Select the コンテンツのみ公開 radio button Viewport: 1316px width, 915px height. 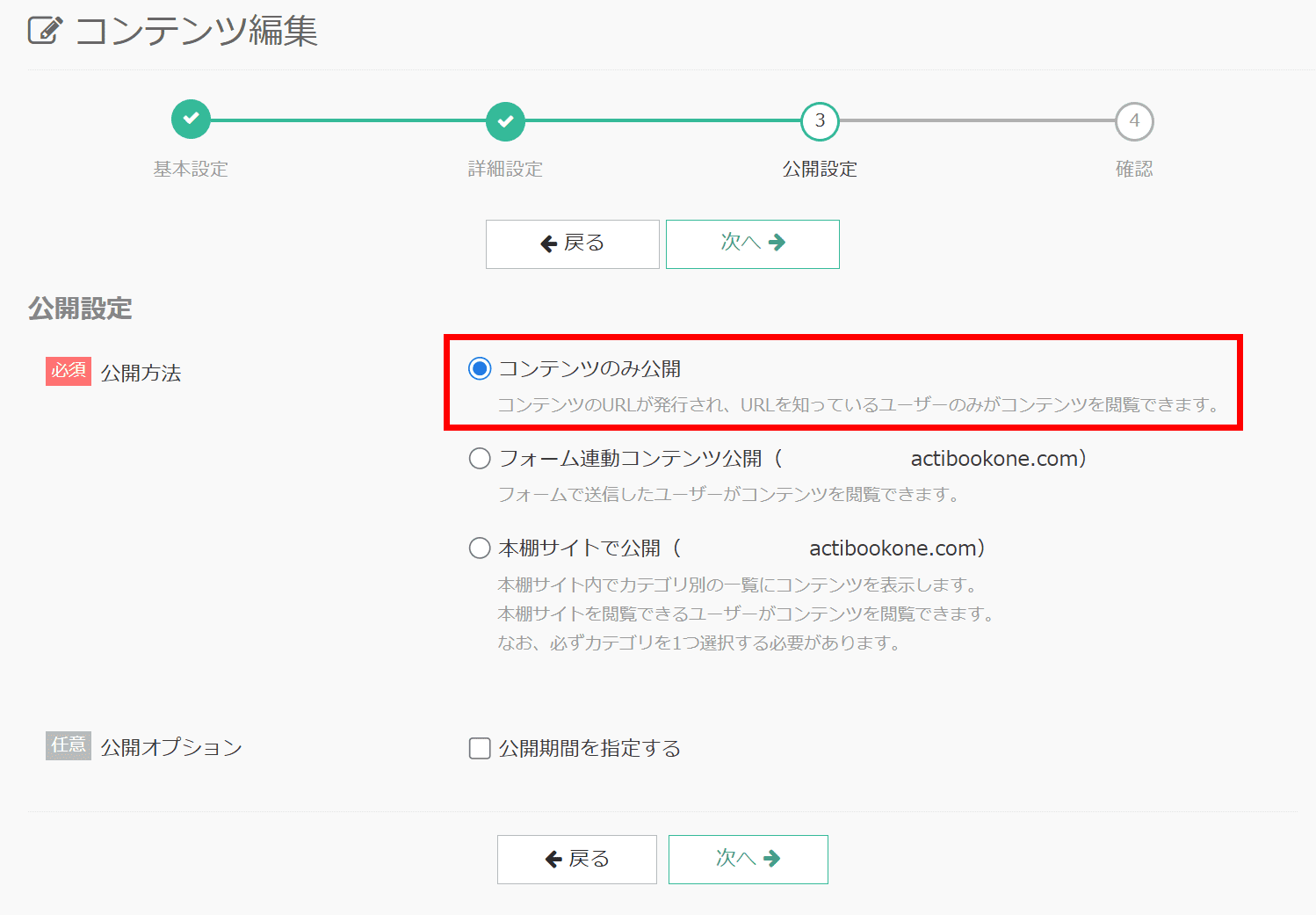pyautogui.click(x=479, y=369)
